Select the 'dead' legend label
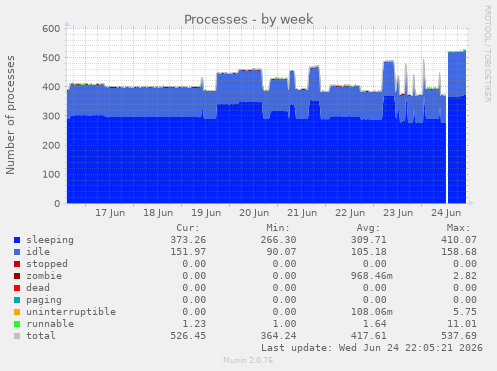This screenshot has height=371, width=497. tap(38, 288)
